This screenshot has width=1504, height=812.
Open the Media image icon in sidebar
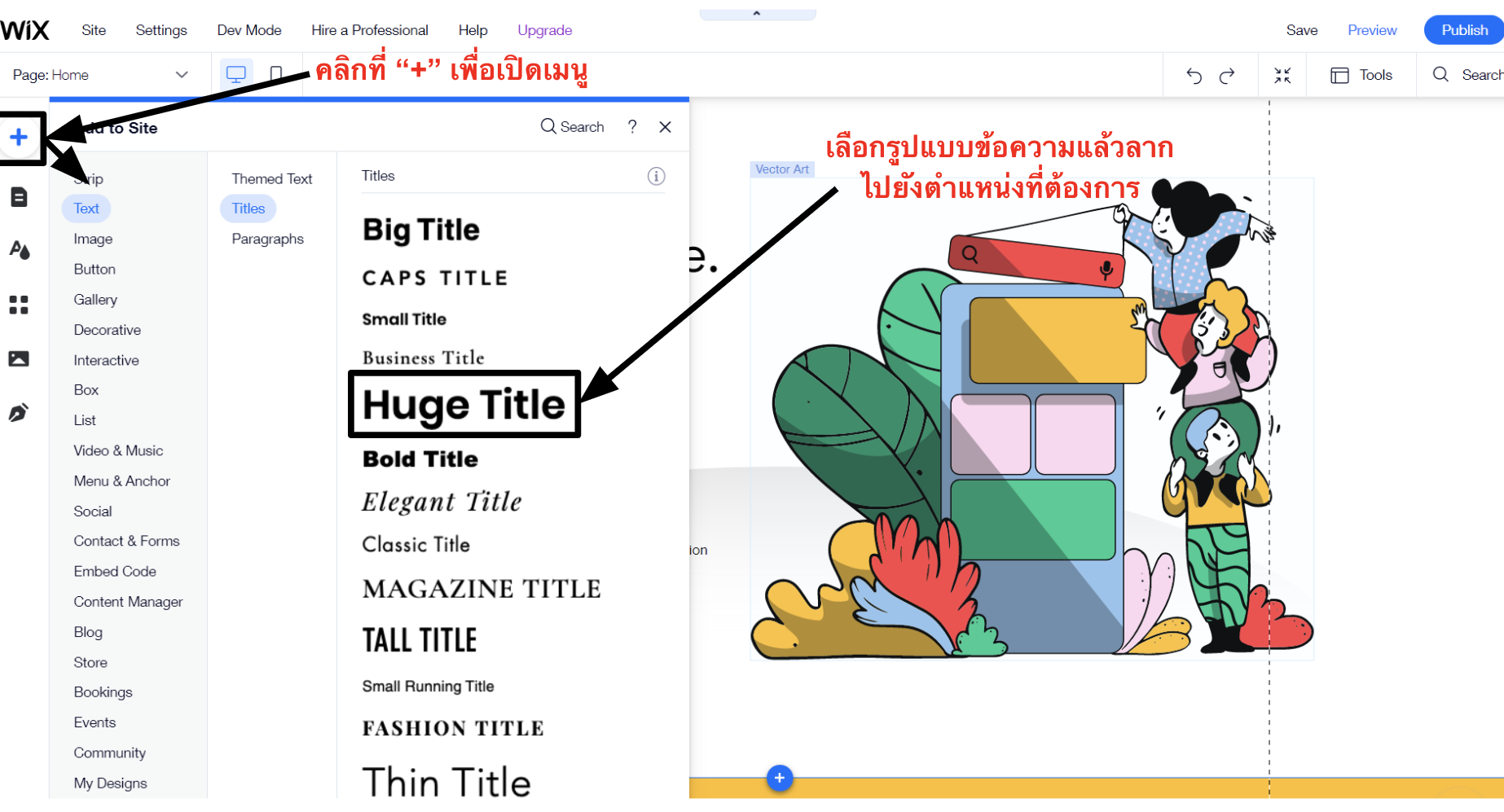point(19,358)
